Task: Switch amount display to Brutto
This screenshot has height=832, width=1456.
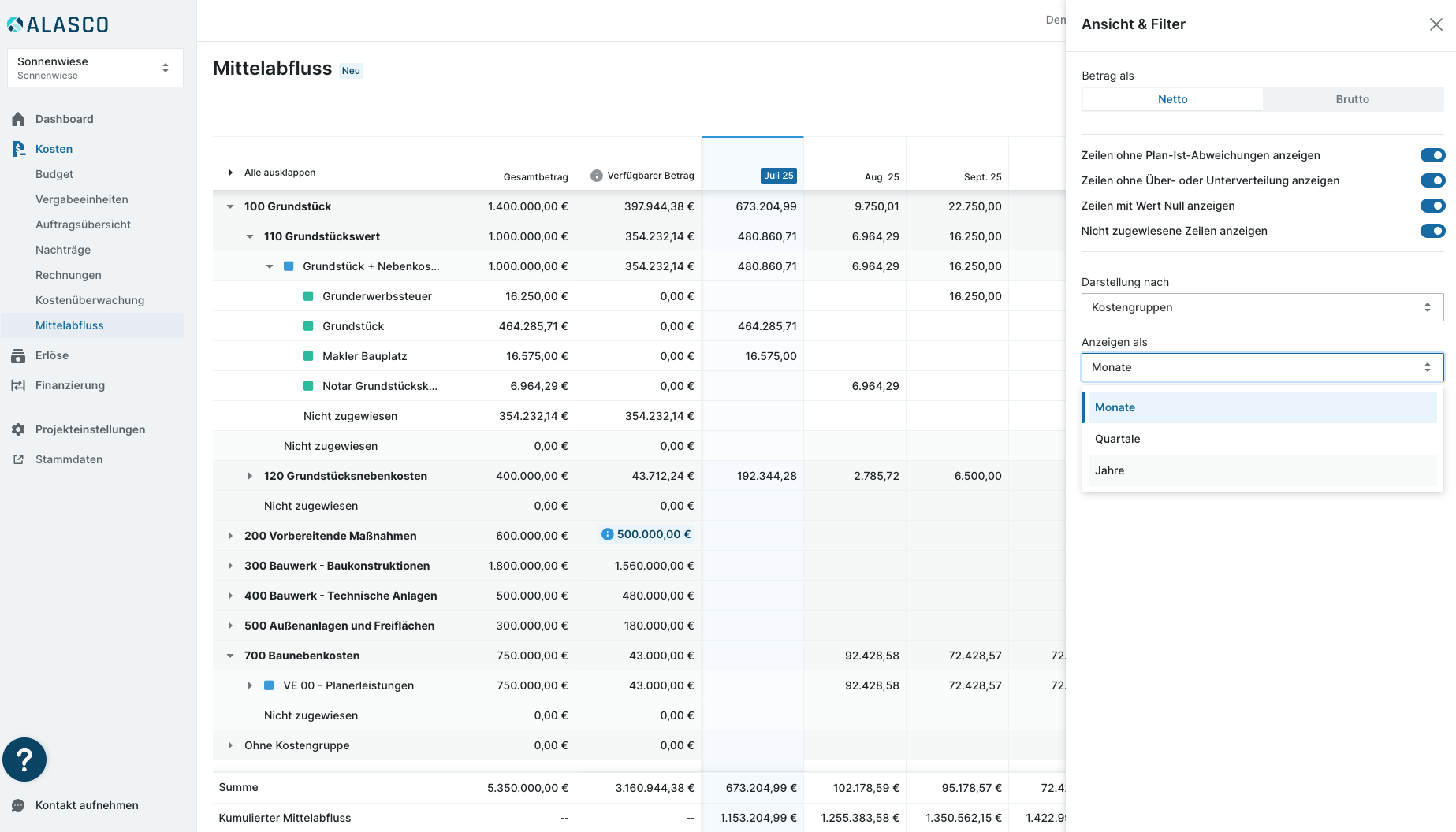Action: tap(1352, 99)
